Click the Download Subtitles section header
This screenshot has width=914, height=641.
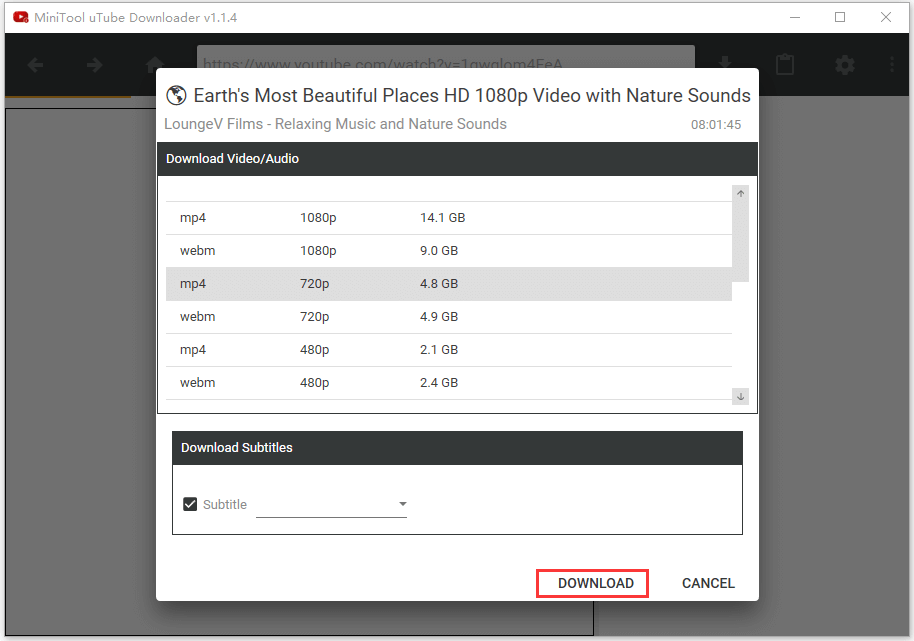pos(458,448)
